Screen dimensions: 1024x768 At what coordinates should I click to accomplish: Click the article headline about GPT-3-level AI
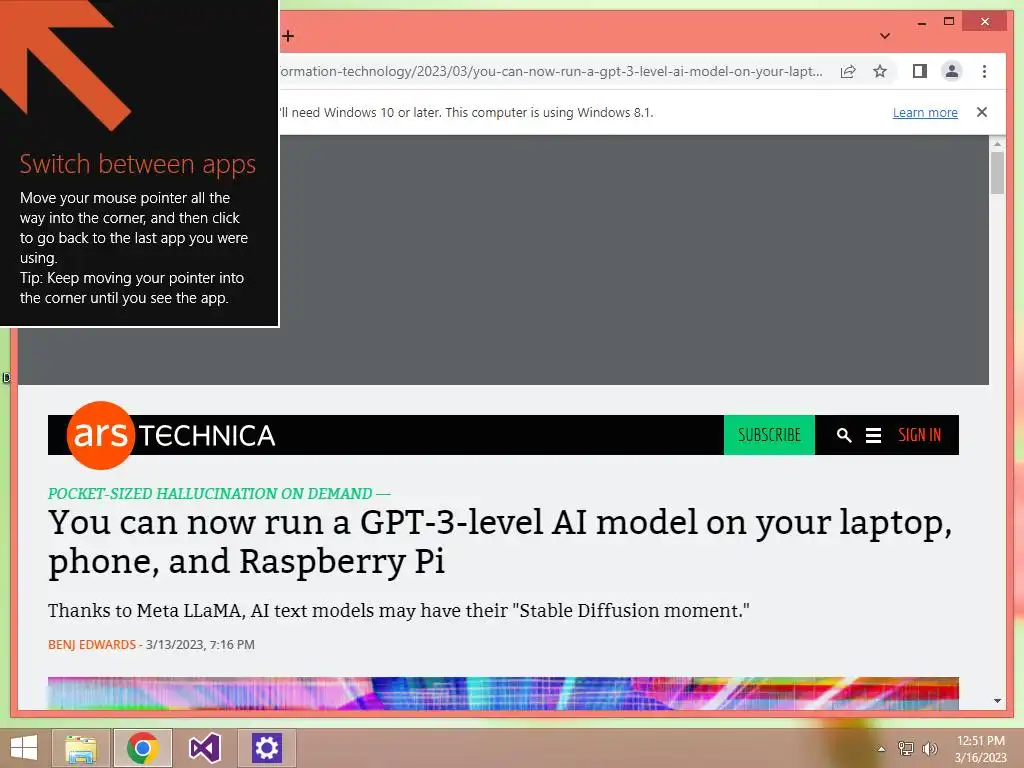point(500,542)
